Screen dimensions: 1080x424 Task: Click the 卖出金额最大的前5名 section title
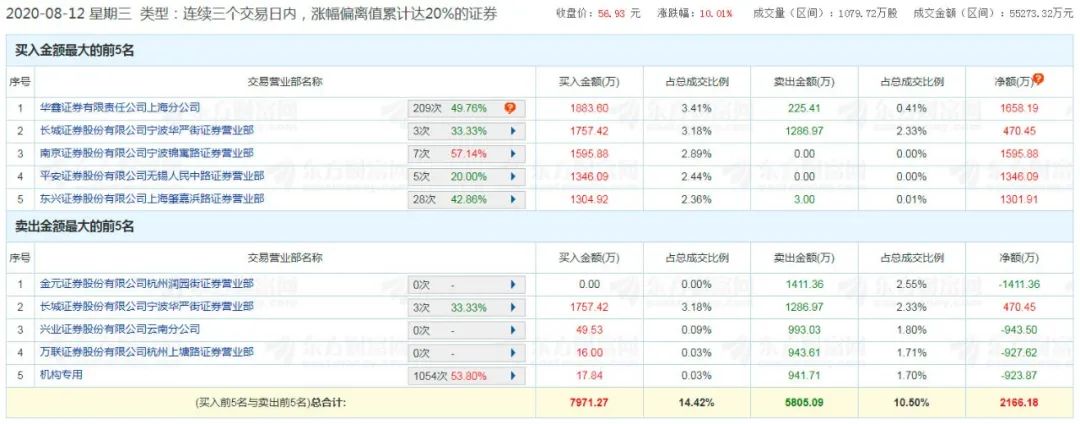tap(74, 227)
